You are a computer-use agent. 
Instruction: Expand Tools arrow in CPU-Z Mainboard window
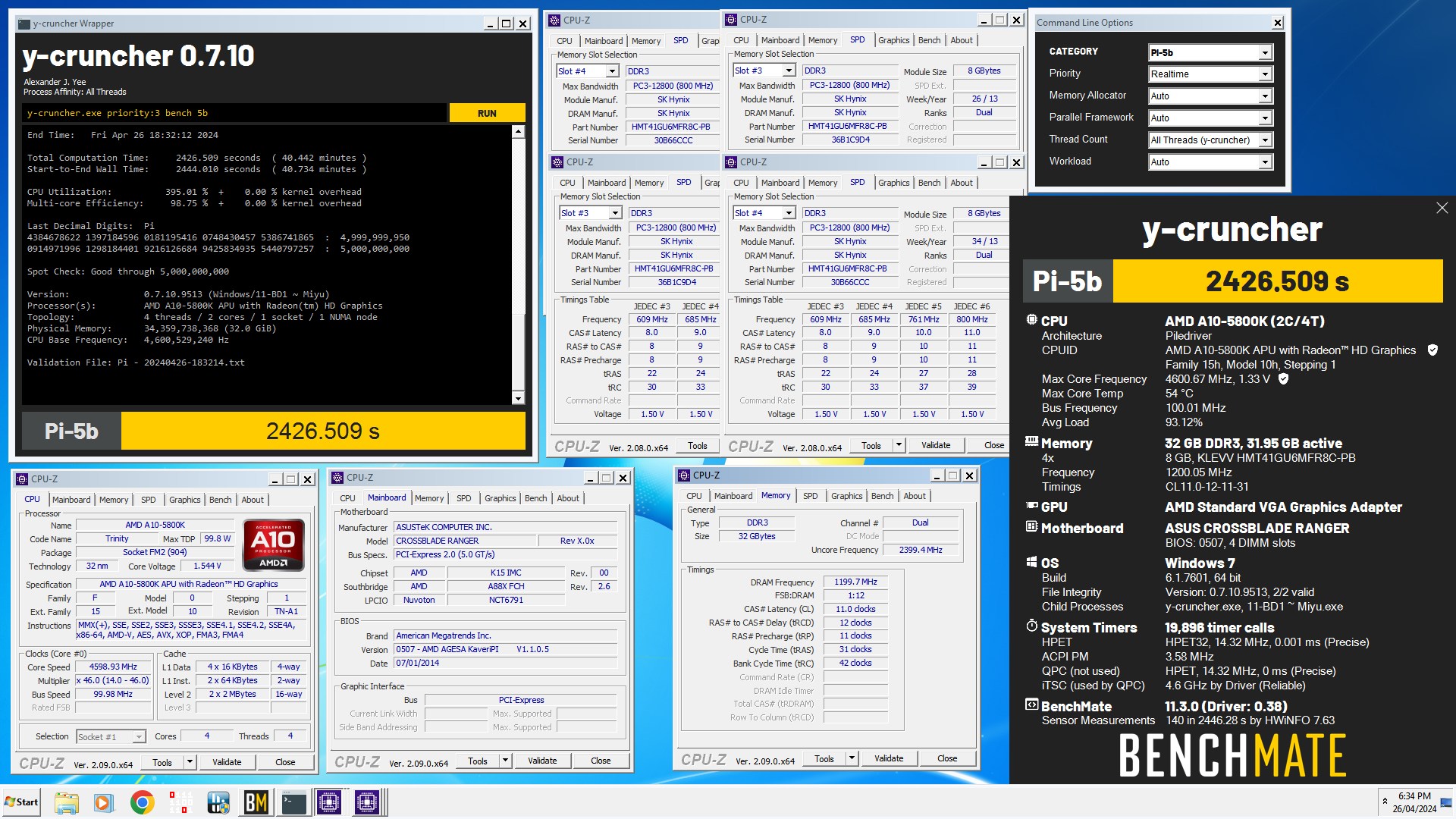pyautogui.click(x=506, y=761)
